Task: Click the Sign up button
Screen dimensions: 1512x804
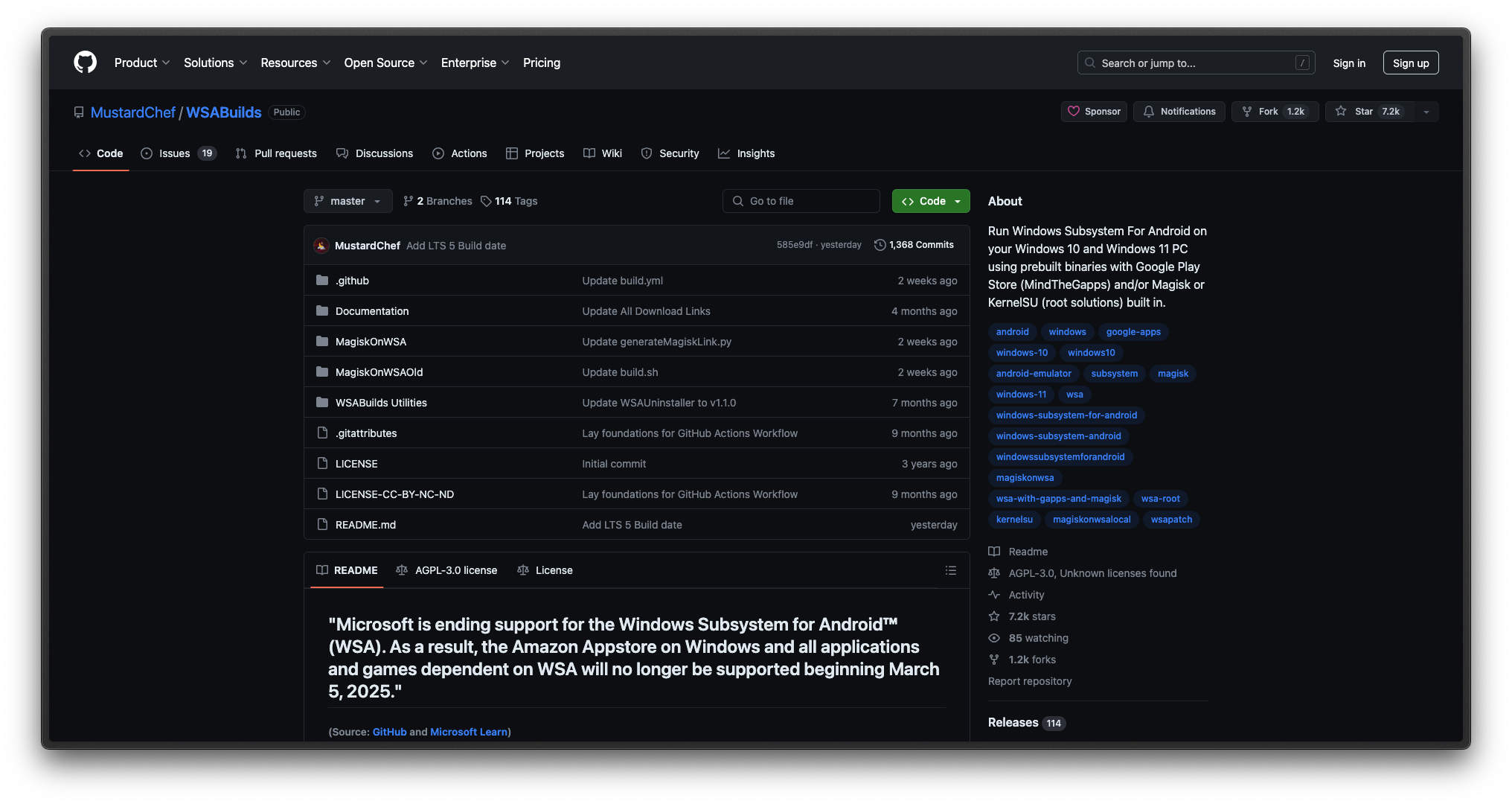Action: (x=1410, y=63)
